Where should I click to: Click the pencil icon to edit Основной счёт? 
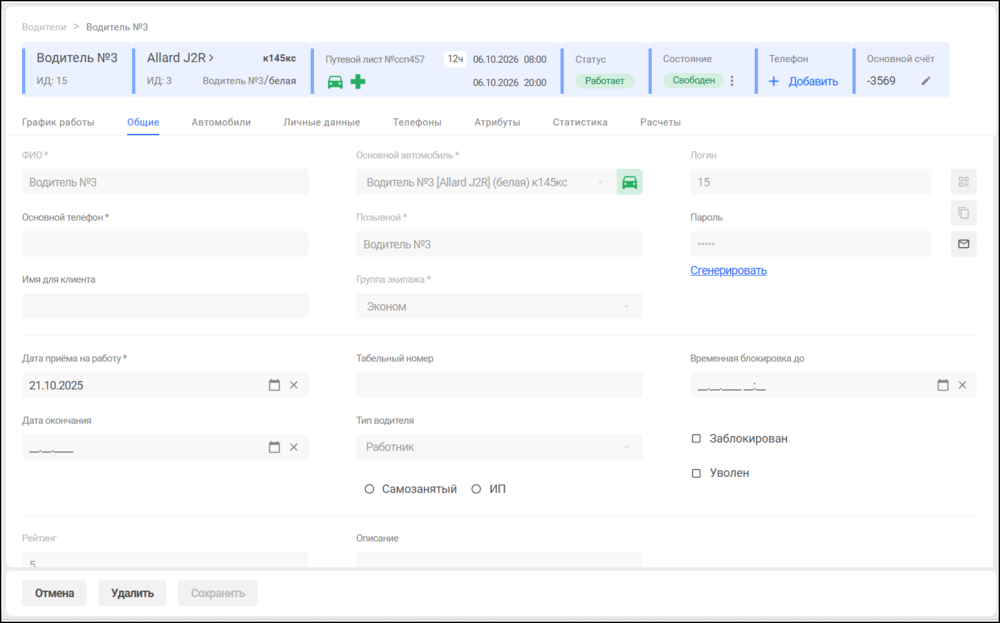[926, 81]
